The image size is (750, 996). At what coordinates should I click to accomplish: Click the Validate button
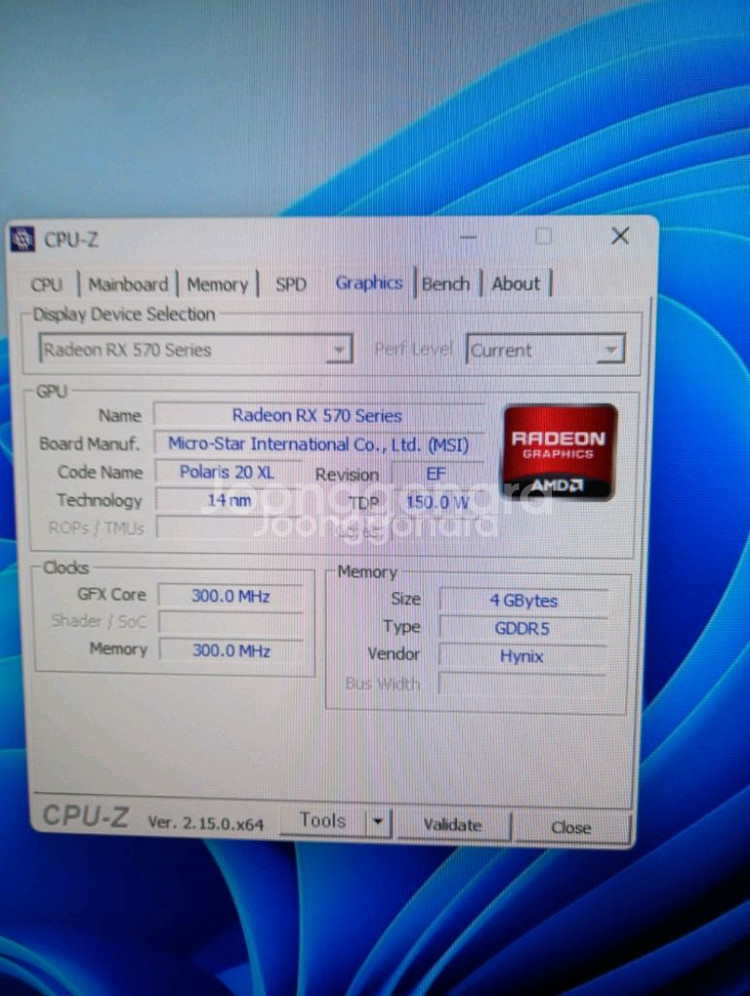(x=453, y=824)
